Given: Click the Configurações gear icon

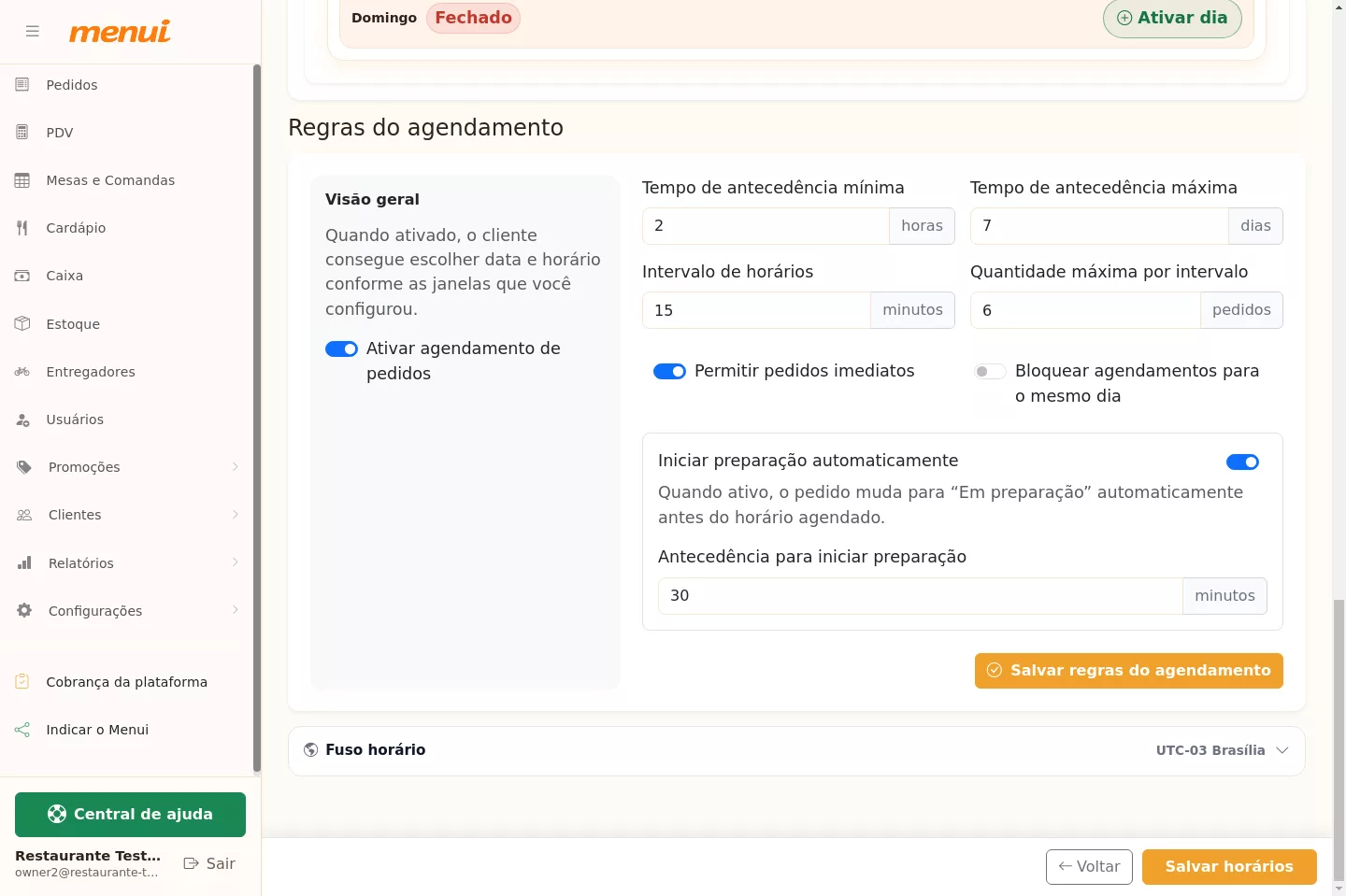Looking at the screenshot, I should (x=24, y=610).
